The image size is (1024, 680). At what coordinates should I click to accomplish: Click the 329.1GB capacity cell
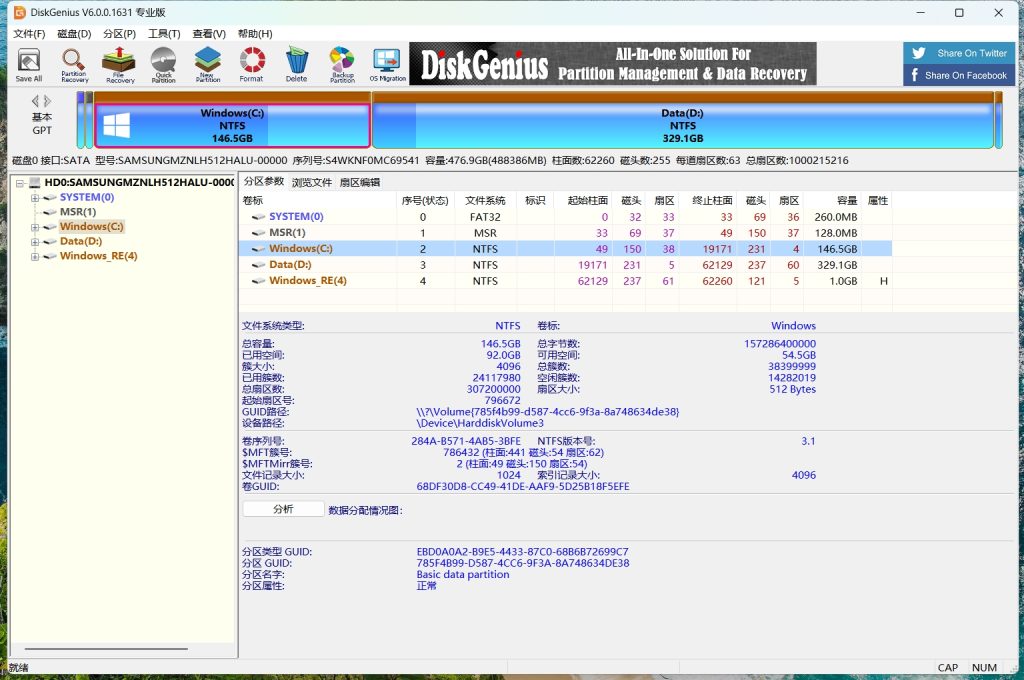pyautogui.click(x=837, y=265)
